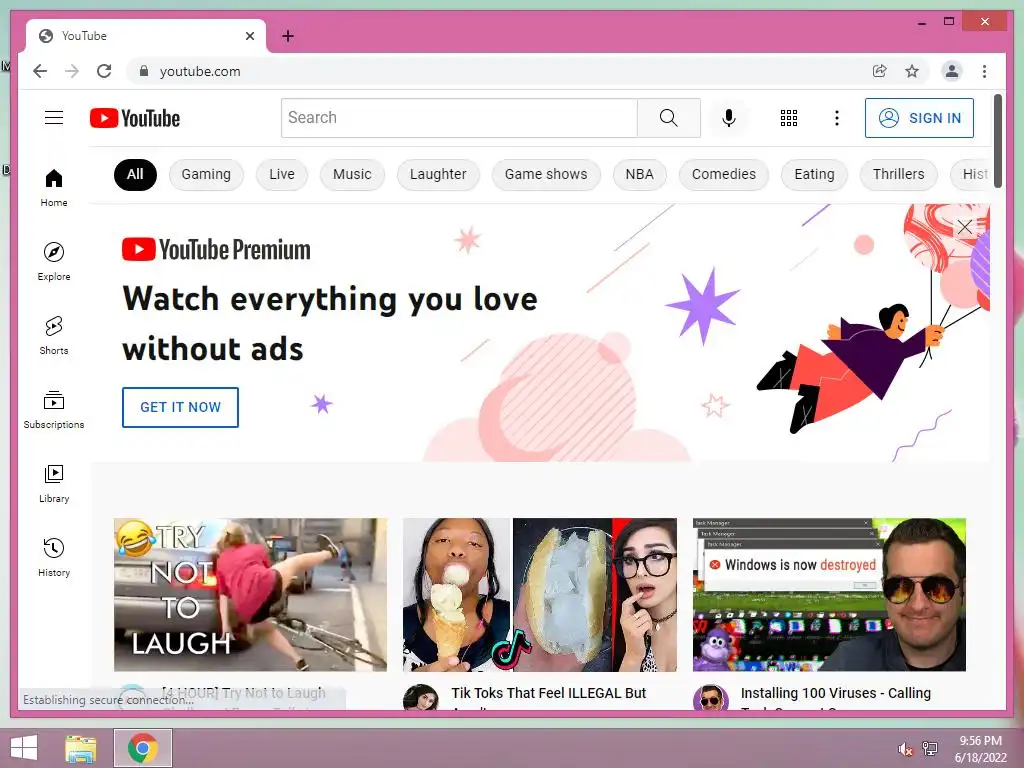Click the SIGN IN button
The image size is (1024, 768).
pyautogui.click(x=919, y=118)
